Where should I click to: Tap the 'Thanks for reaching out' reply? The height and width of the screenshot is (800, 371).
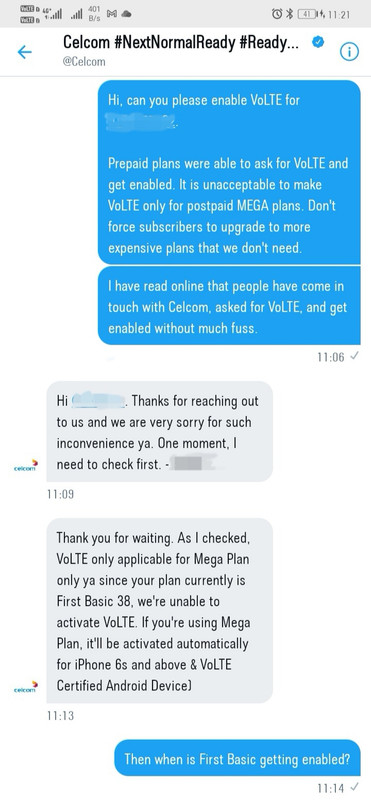click(x=159, y=431)
